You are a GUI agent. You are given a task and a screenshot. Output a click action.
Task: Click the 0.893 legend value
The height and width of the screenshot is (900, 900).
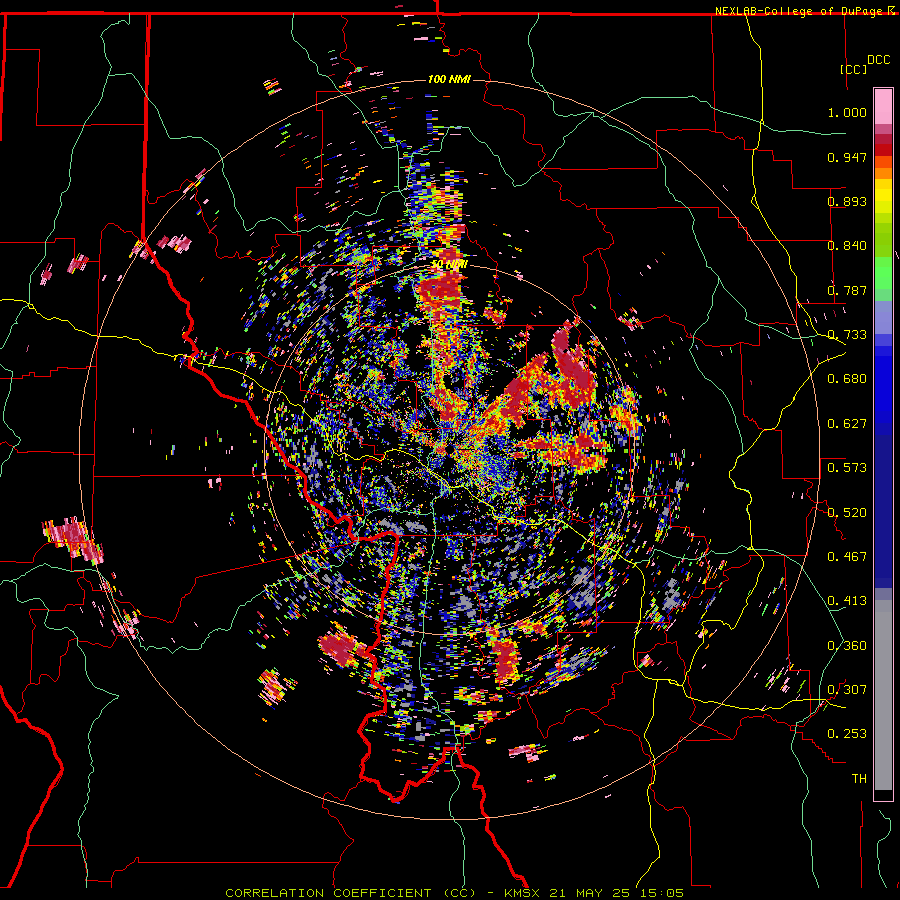coord(847,201)
